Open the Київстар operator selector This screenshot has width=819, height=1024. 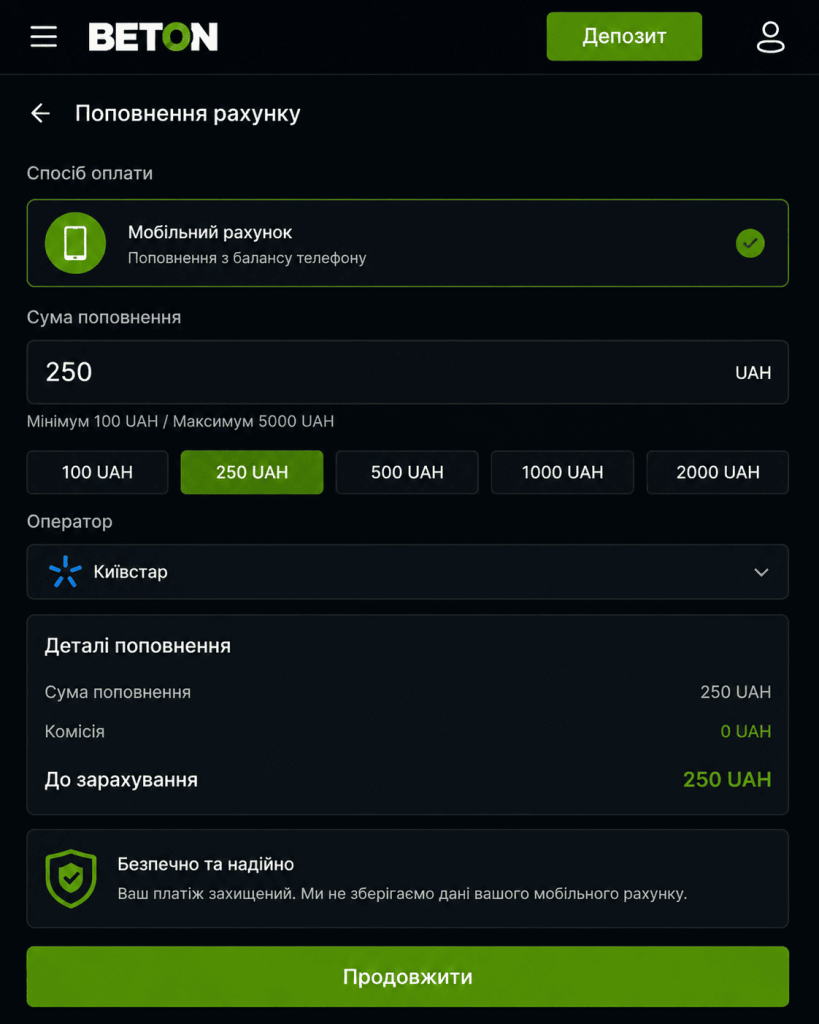click(x=408, y=571)
